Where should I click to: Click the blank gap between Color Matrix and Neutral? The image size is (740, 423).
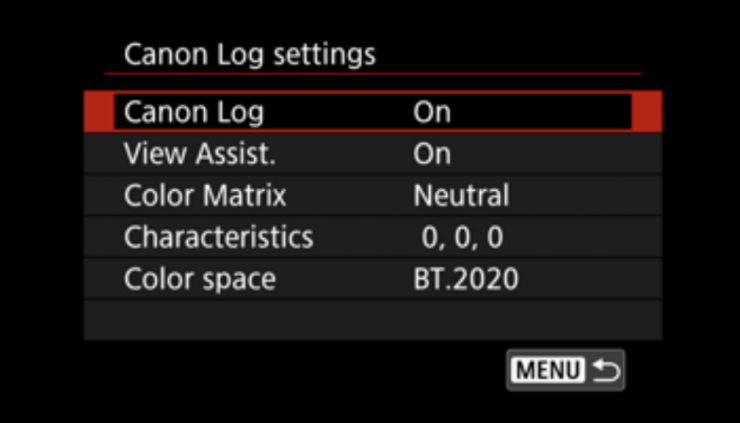[x=350, y=195]
